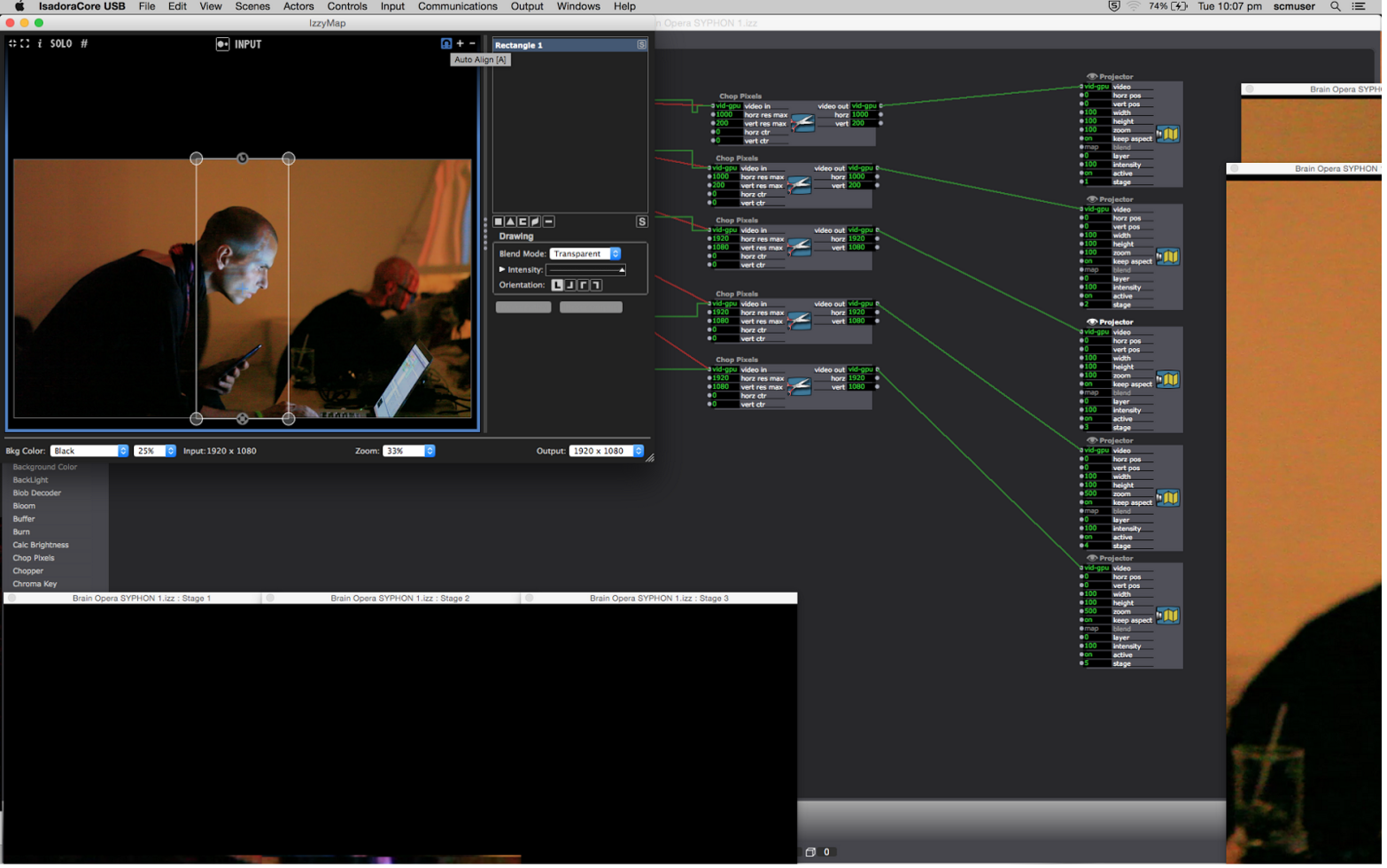Screen dimensions: 1387x868
Task: Click the IzzyMap icon on the stage 1 Projector
Action: pyautogui.click(x=1168, y=135)
